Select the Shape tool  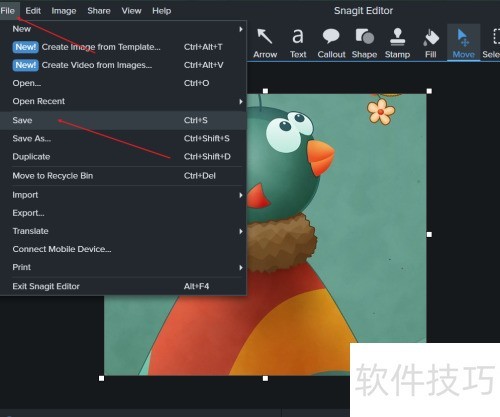[364, 43]
